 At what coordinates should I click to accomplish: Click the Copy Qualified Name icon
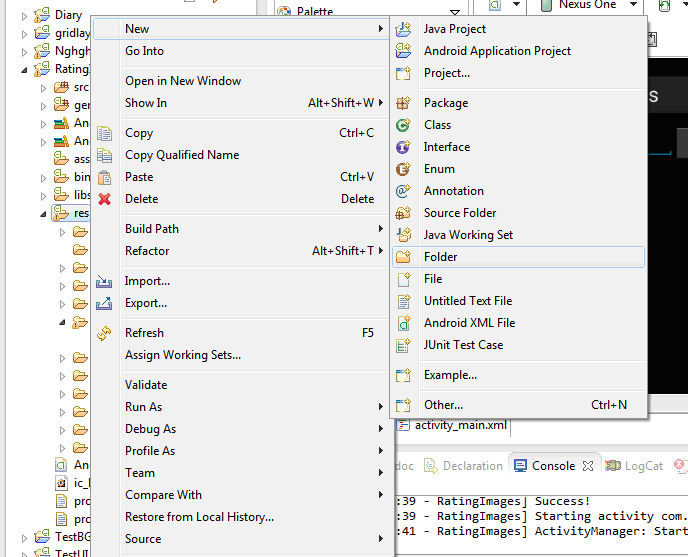pos(104,155)
